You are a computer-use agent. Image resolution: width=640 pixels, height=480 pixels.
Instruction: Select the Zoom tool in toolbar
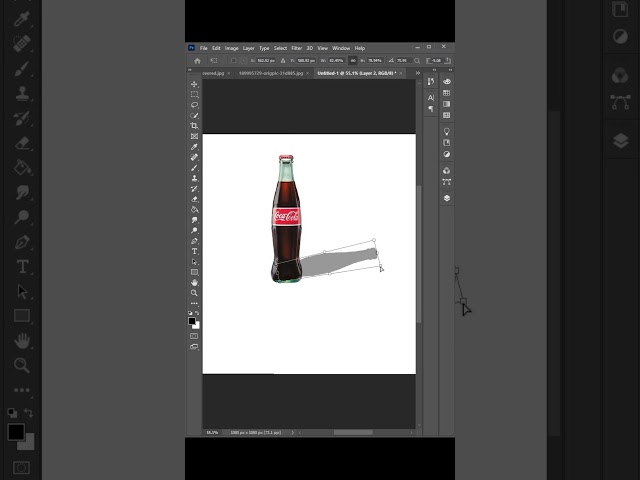[194, 293]
